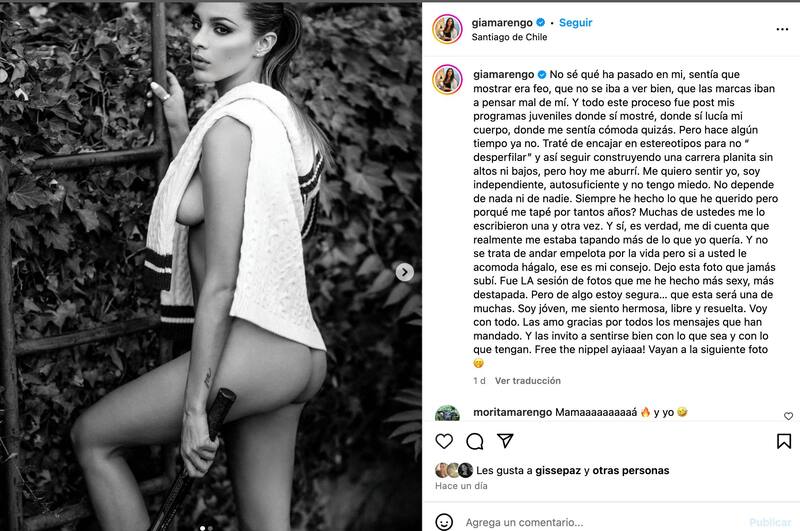
Task: Open Santiago de Chile location link
Action: coord(509,37)
